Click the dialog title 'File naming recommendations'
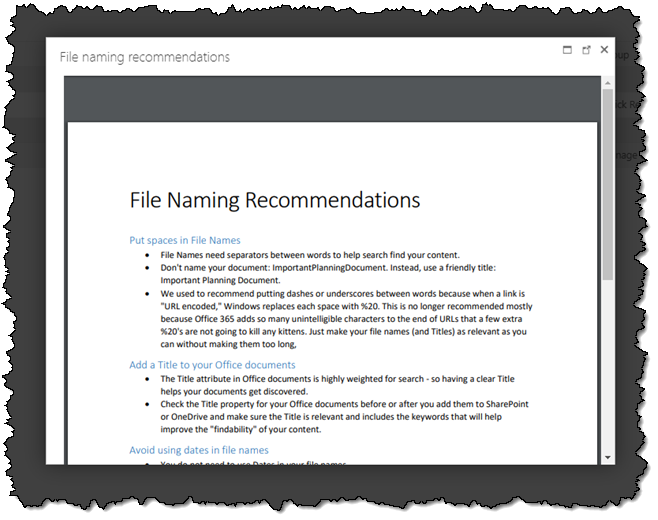The image size is (658, 520). [145, 57]
